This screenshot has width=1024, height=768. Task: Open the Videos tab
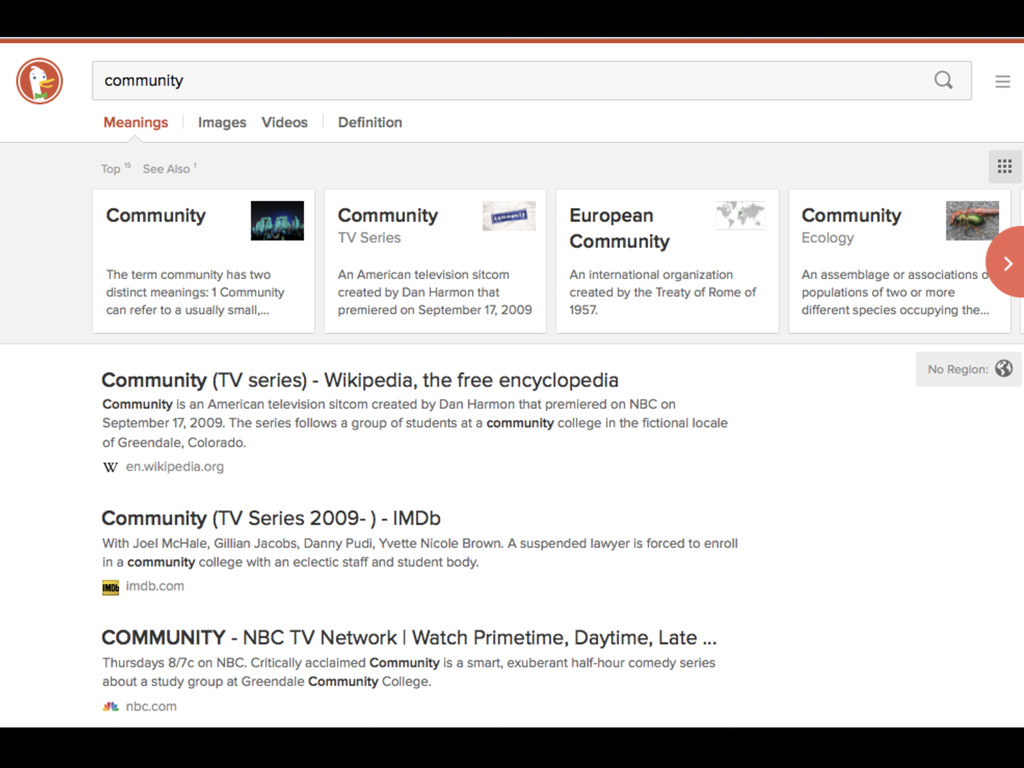[285, 122]
